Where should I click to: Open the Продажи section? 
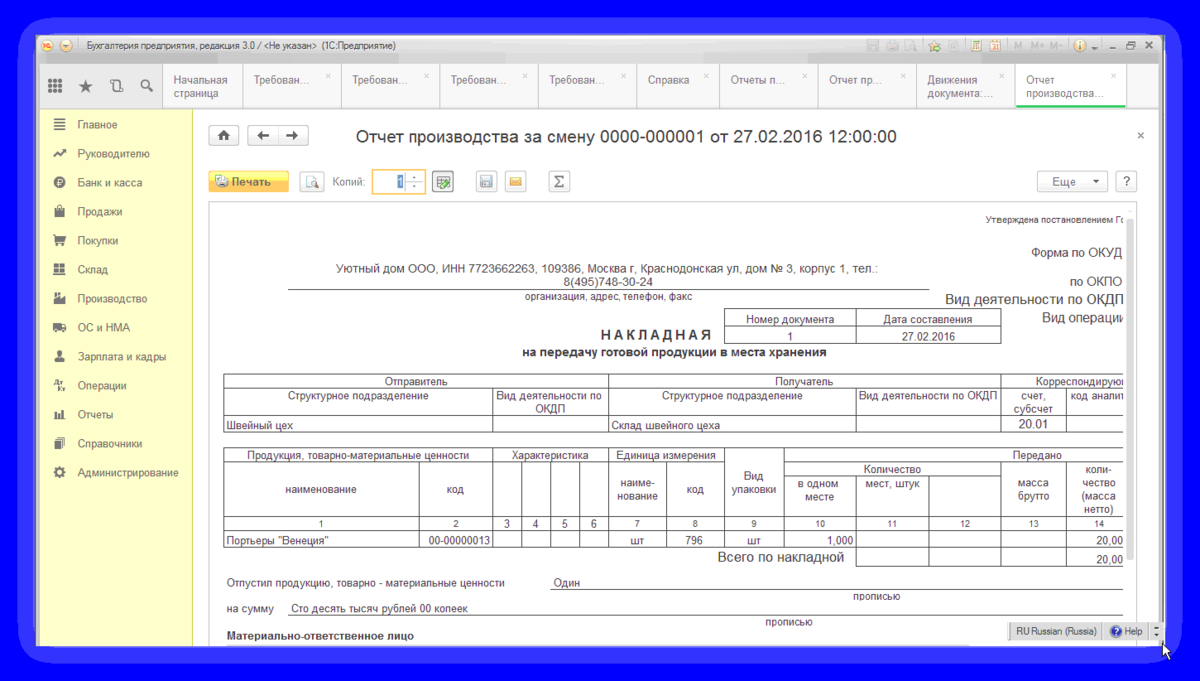click(x=100, y=212)
